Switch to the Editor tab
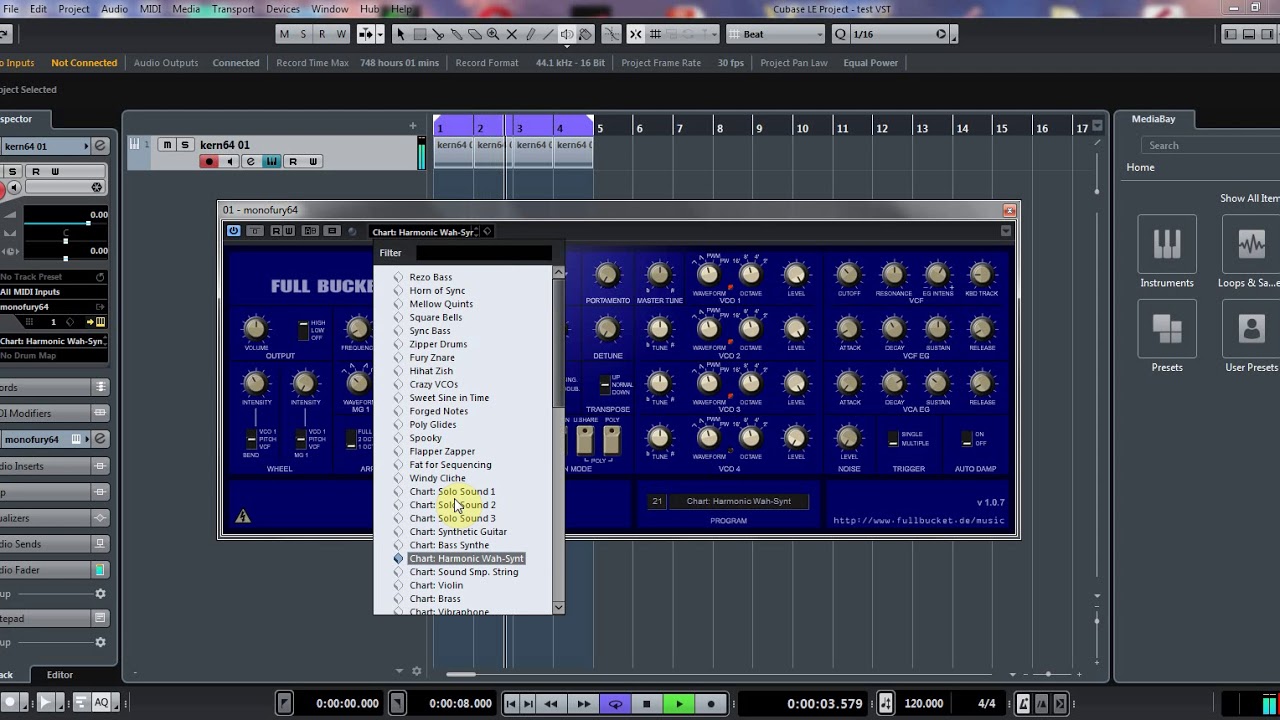The image size is (1280, 720). point(60,675)
